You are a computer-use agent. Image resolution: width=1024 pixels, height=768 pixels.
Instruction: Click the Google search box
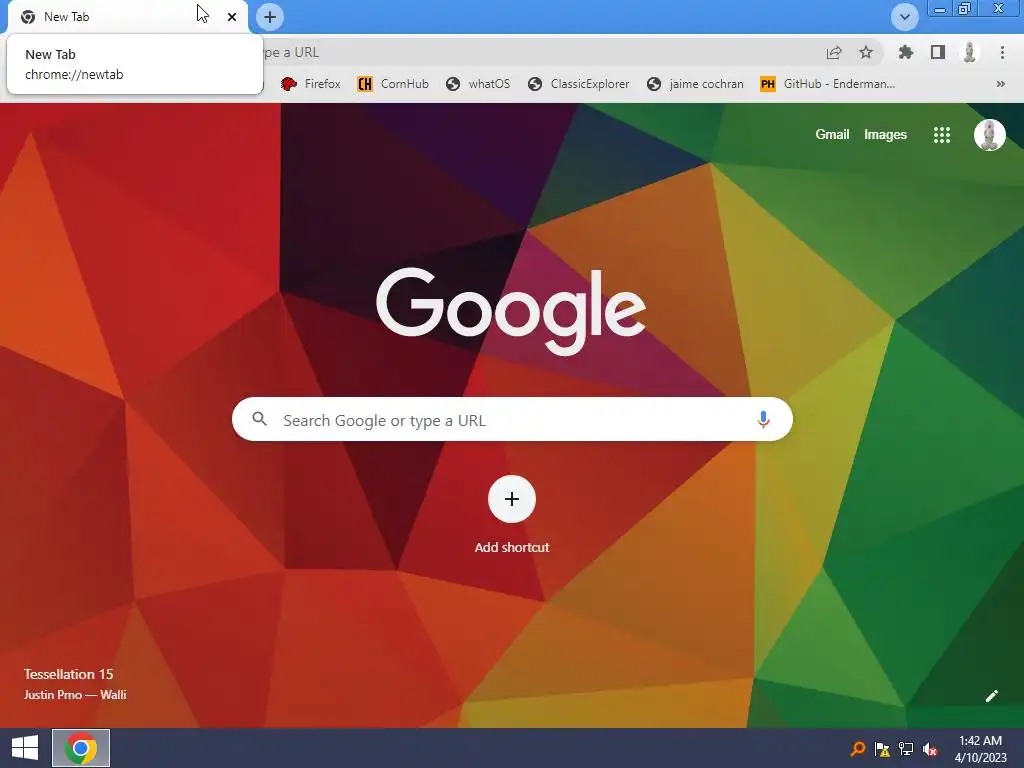512,419
